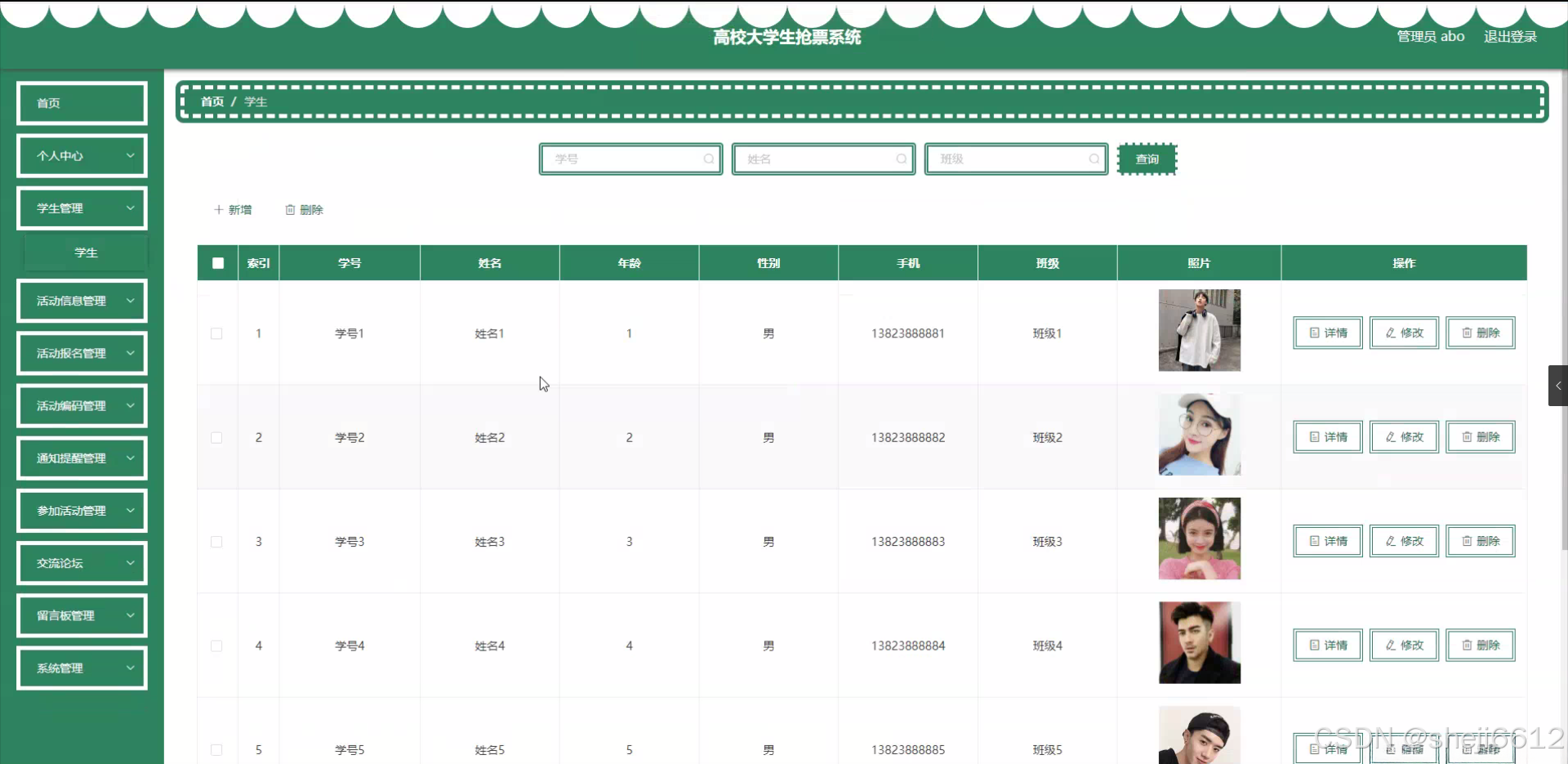
Task: Check the row for 学号3
Action: [x=216, y=542]
